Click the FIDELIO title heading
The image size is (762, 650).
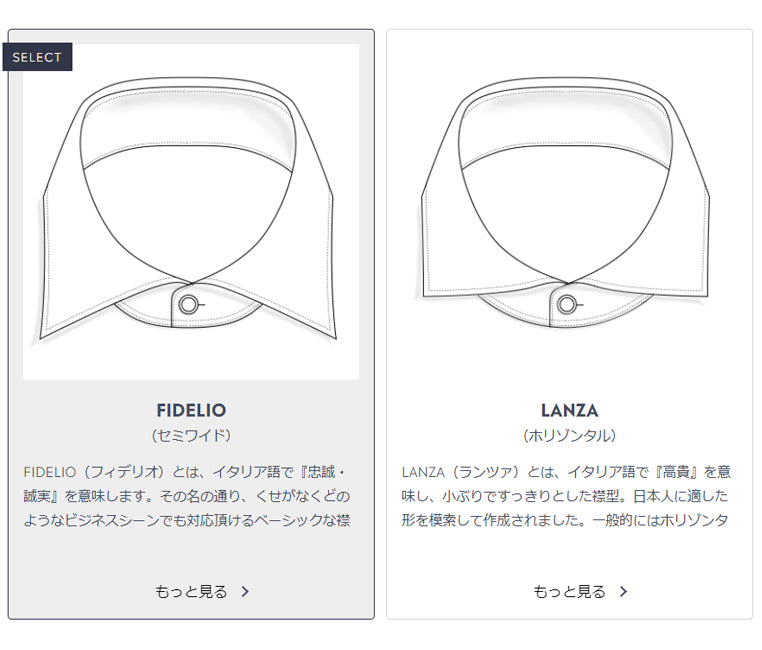[191, 410]
